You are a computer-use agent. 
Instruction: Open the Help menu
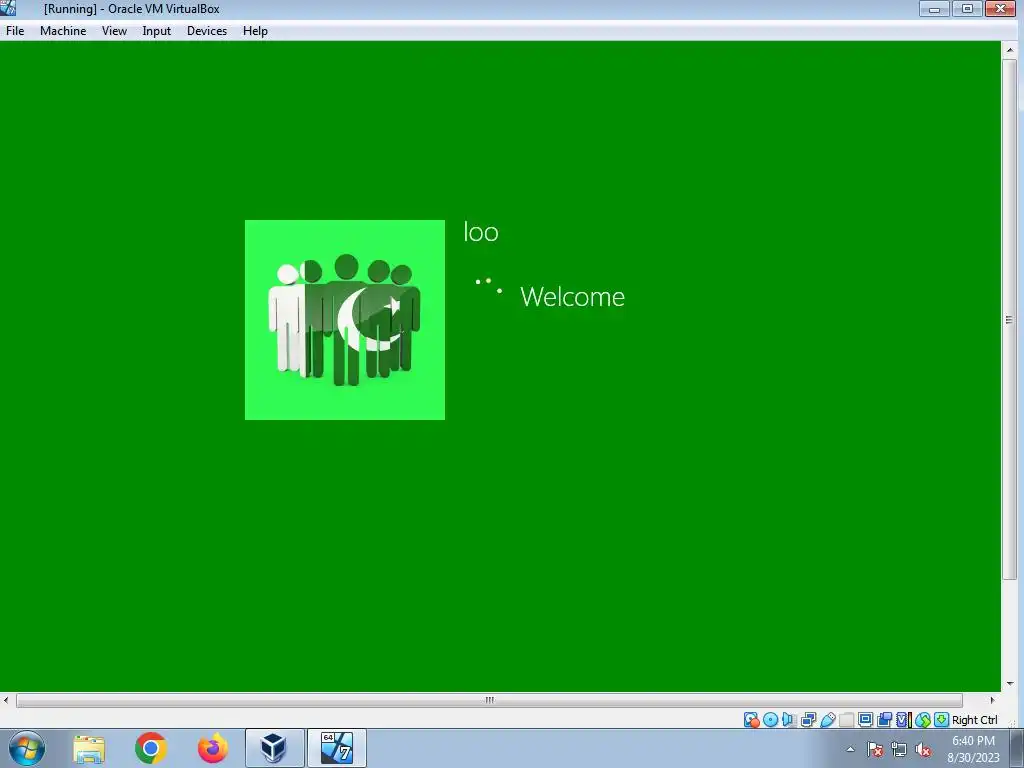[255, 31]
